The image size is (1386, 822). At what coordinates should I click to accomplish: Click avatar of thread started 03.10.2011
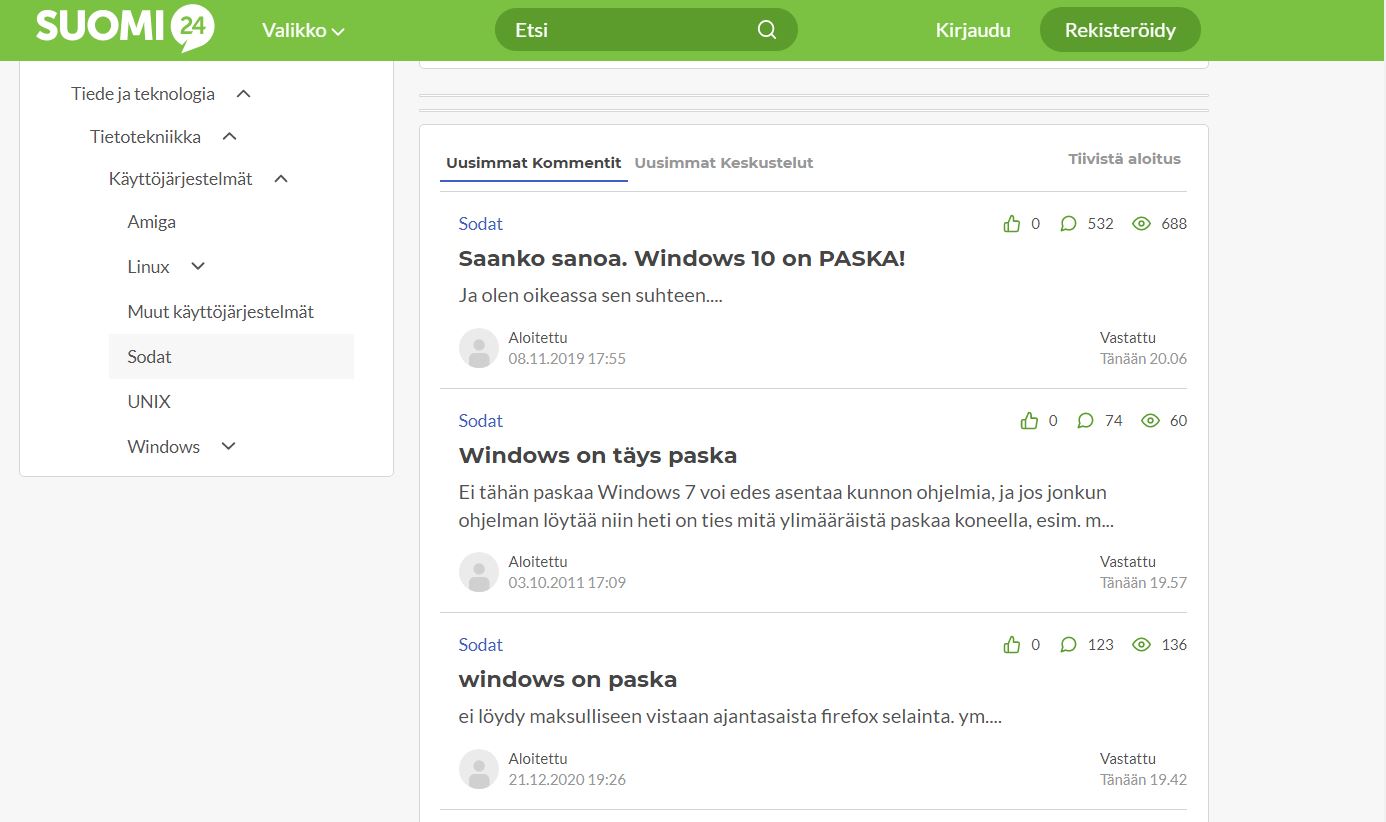(479, 572)
